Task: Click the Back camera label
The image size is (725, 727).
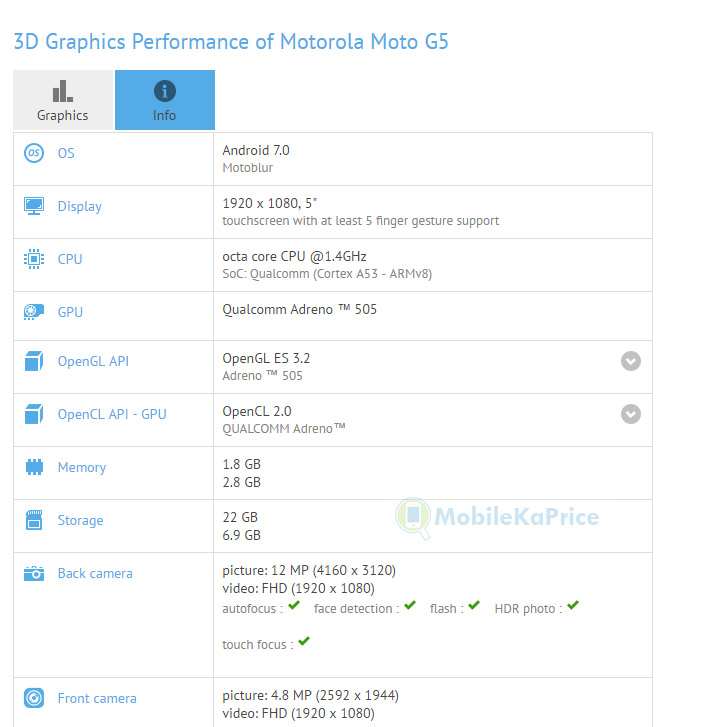Action: (x=95, y=574)
